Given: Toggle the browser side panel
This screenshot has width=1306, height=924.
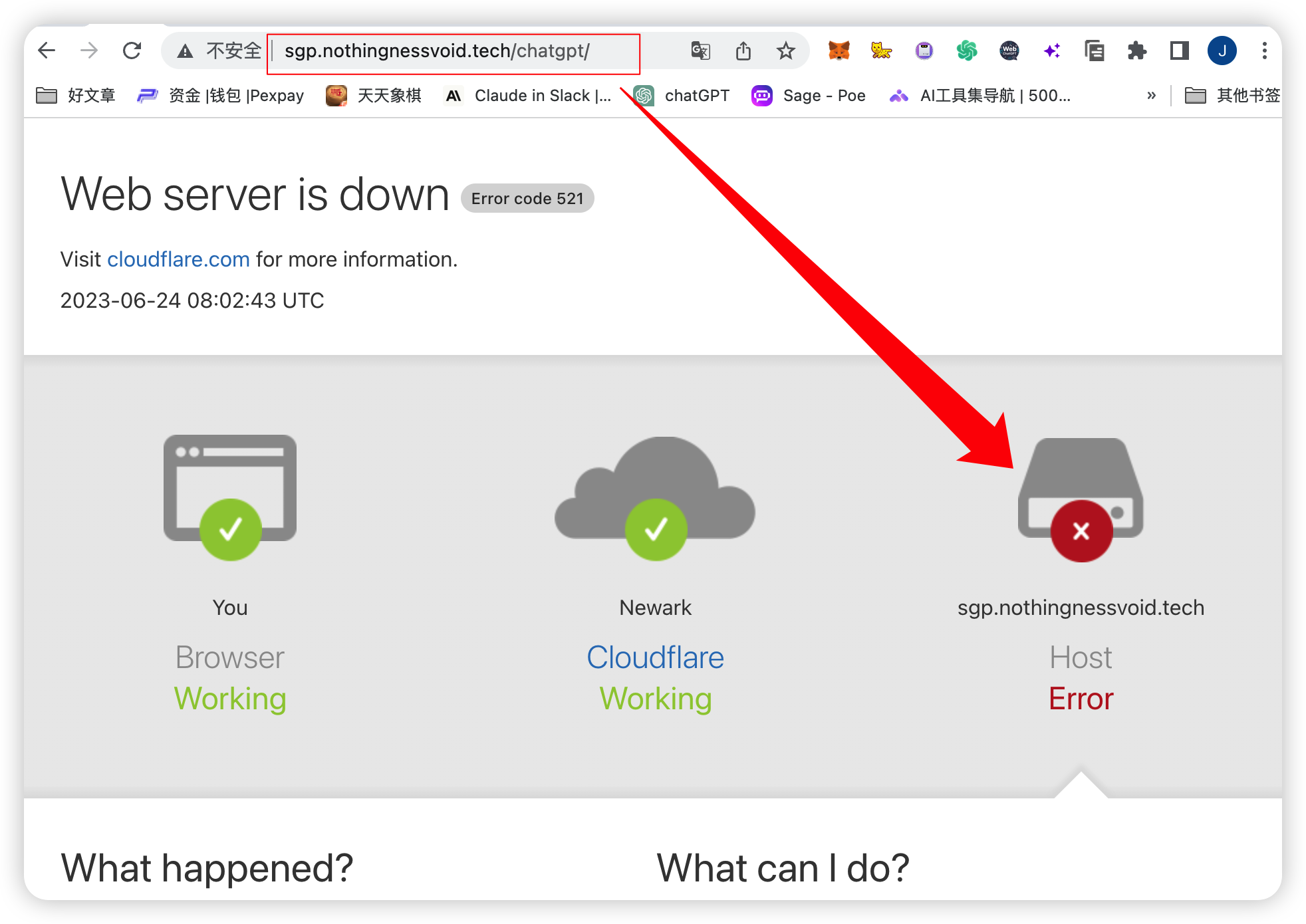Looking at the screenshot, I should tap(1179, 51).
